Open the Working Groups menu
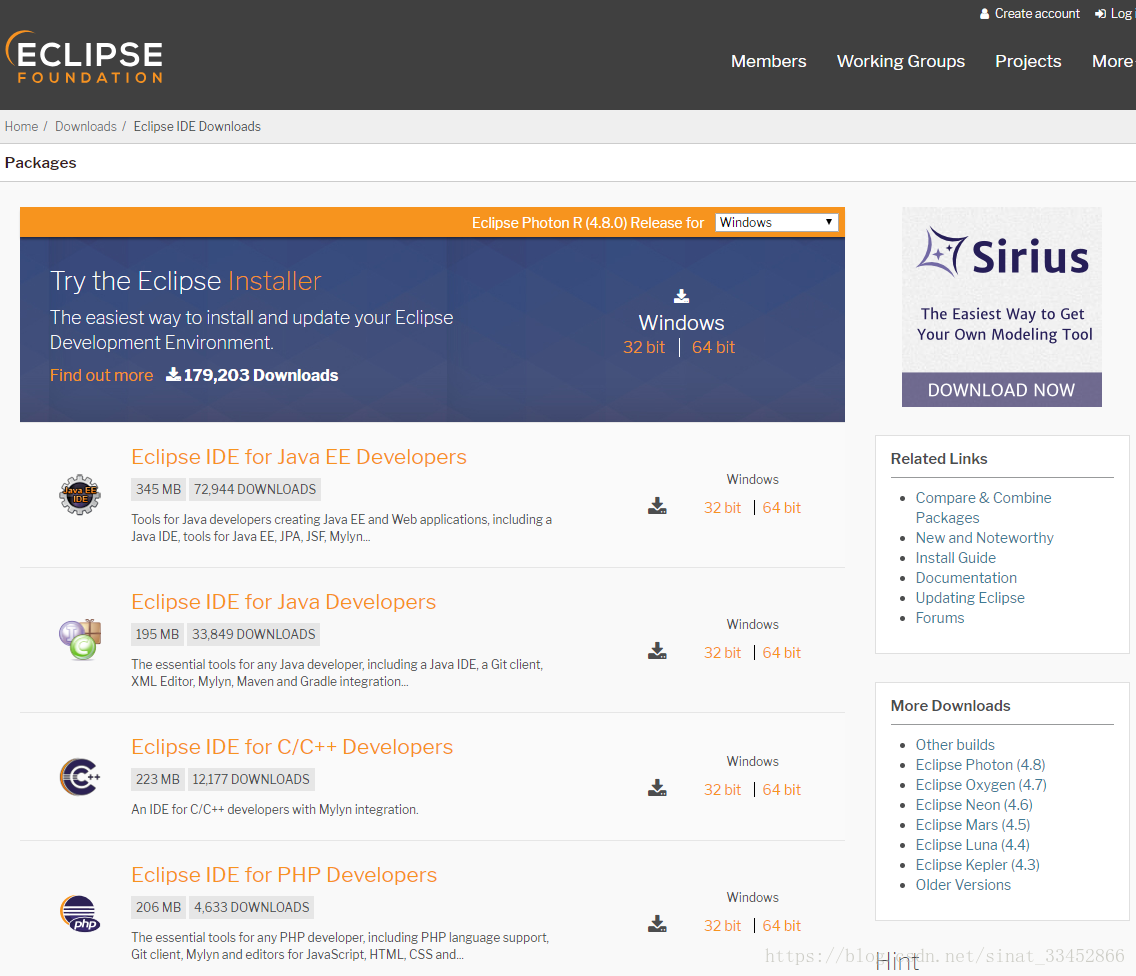The width and height of the screenshot is (1136, 976). (901, 62)
